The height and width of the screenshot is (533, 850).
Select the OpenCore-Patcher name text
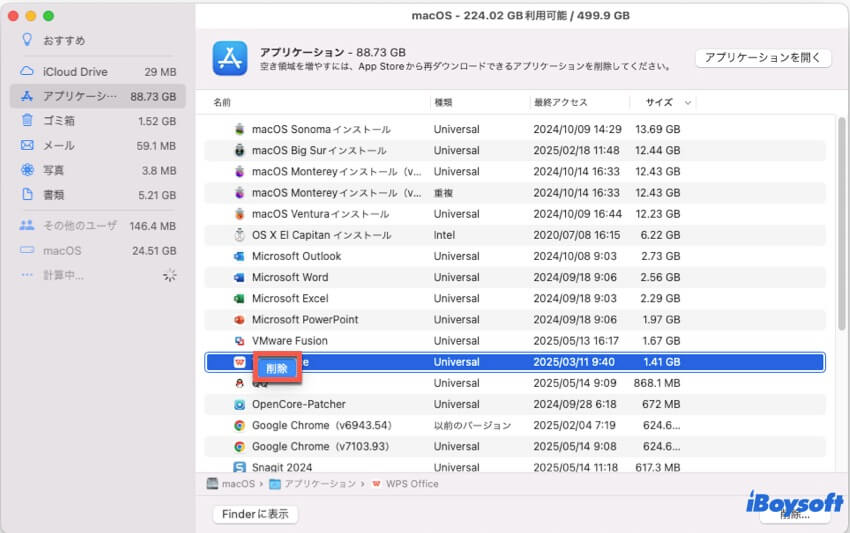point(299,404)
